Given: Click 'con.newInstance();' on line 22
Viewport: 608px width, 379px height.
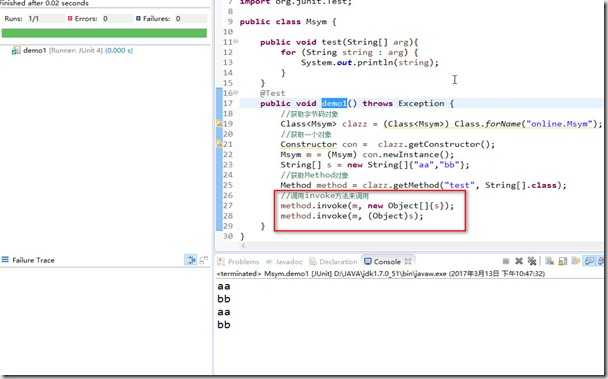Looking at the screenshot, I should 408,154.
